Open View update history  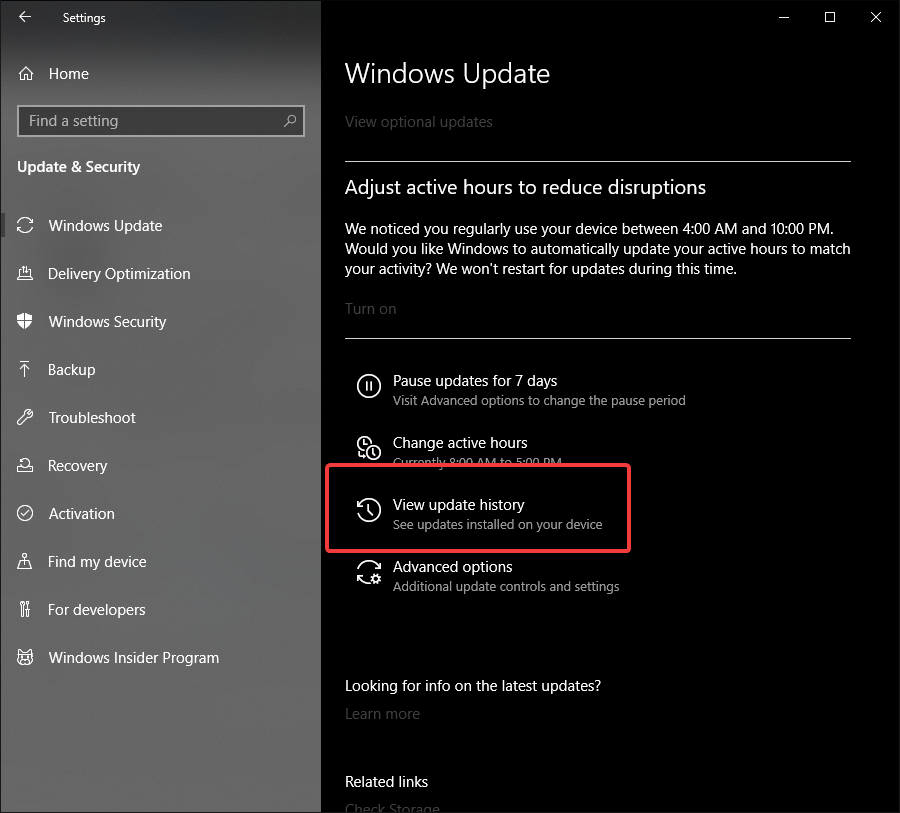pyautogui.click(x=479, y=513)
